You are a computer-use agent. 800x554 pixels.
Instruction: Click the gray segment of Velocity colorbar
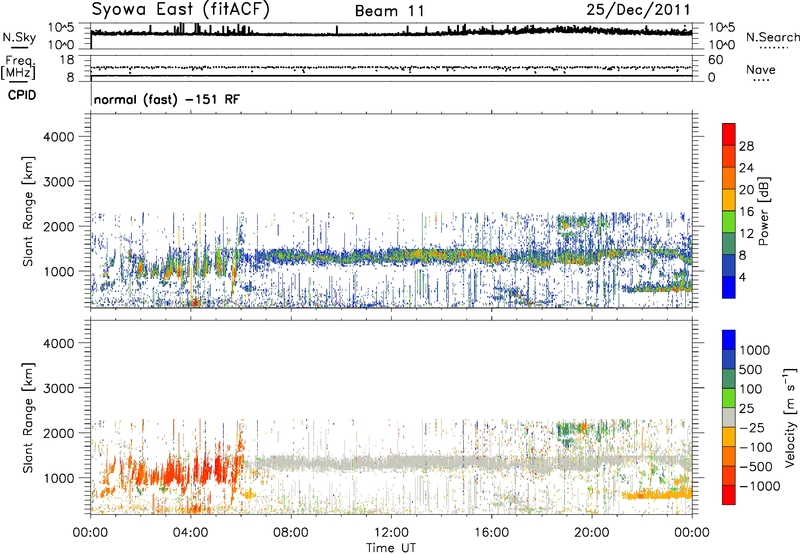729,417
